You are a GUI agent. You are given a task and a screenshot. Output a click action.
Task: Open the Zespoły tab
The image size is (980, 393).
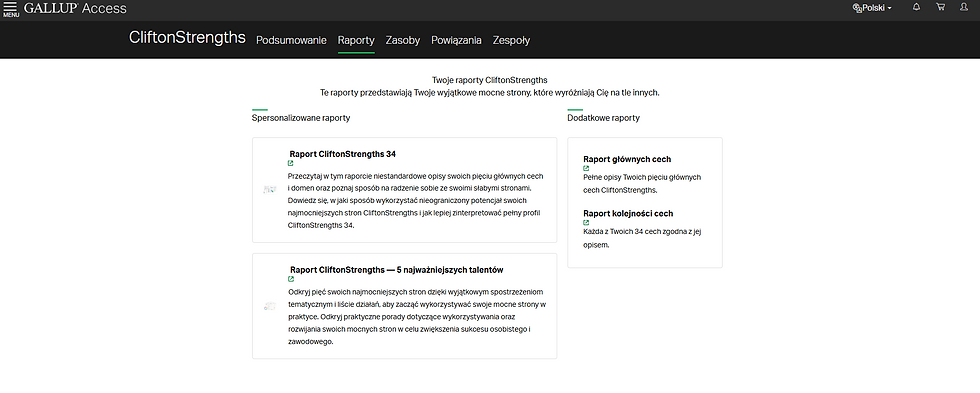[511, 41]
